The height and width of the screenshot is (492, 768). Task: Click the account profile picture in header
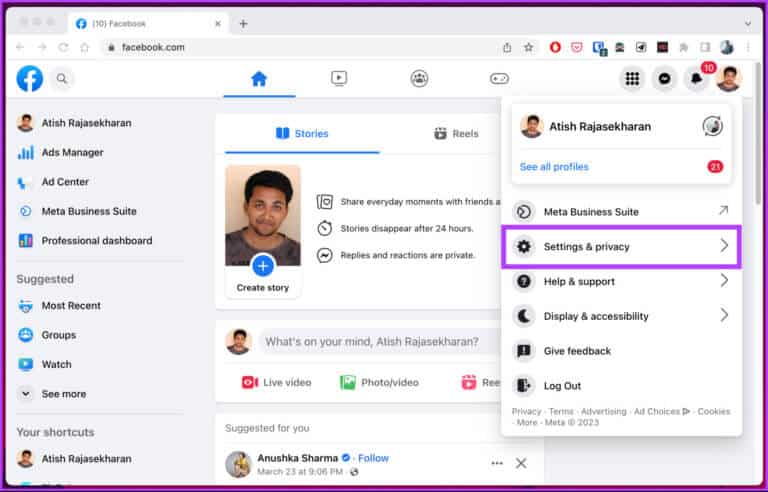pos(728,78)
